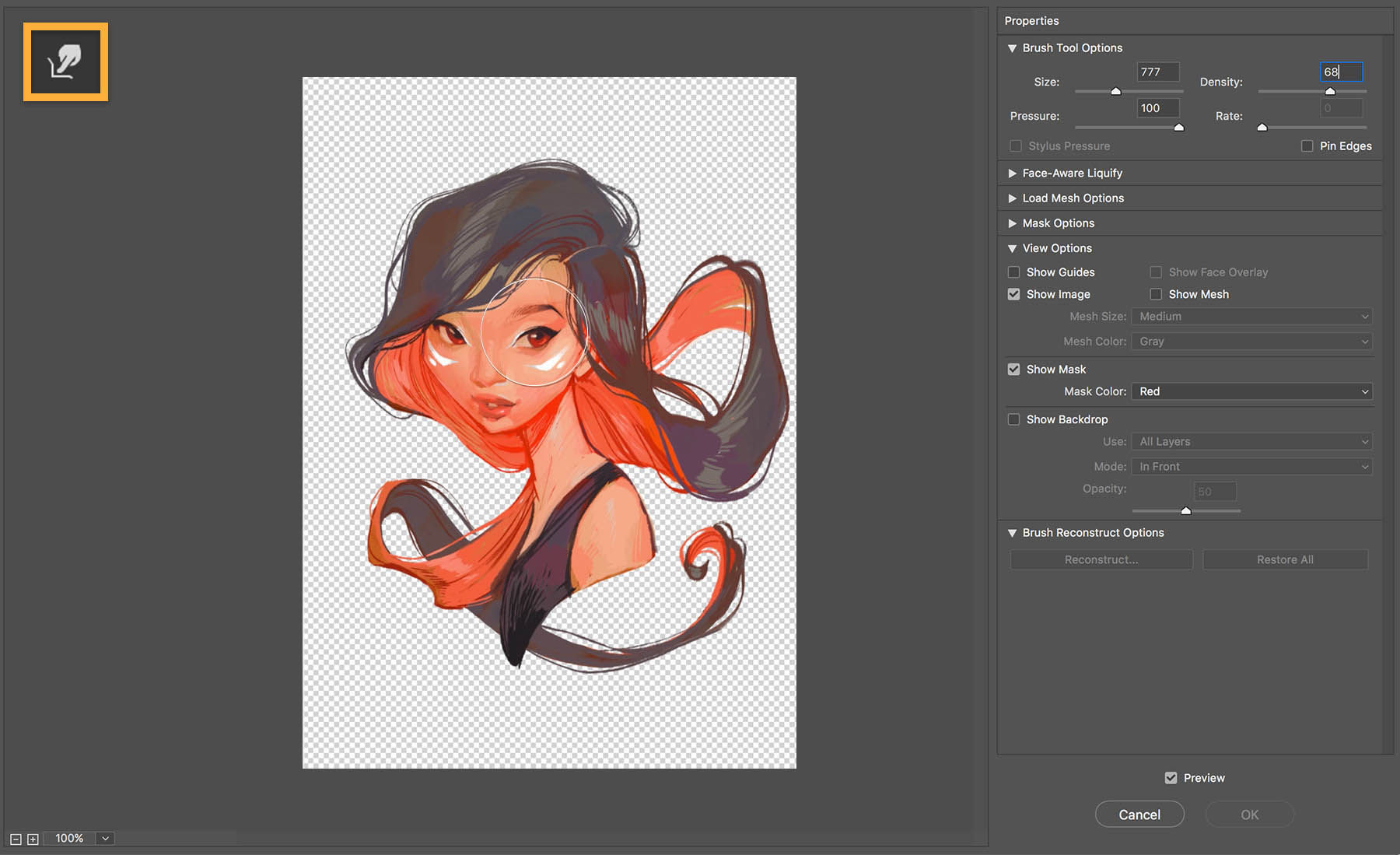Collapse the Brush Tool Options section

(1012, 47)
